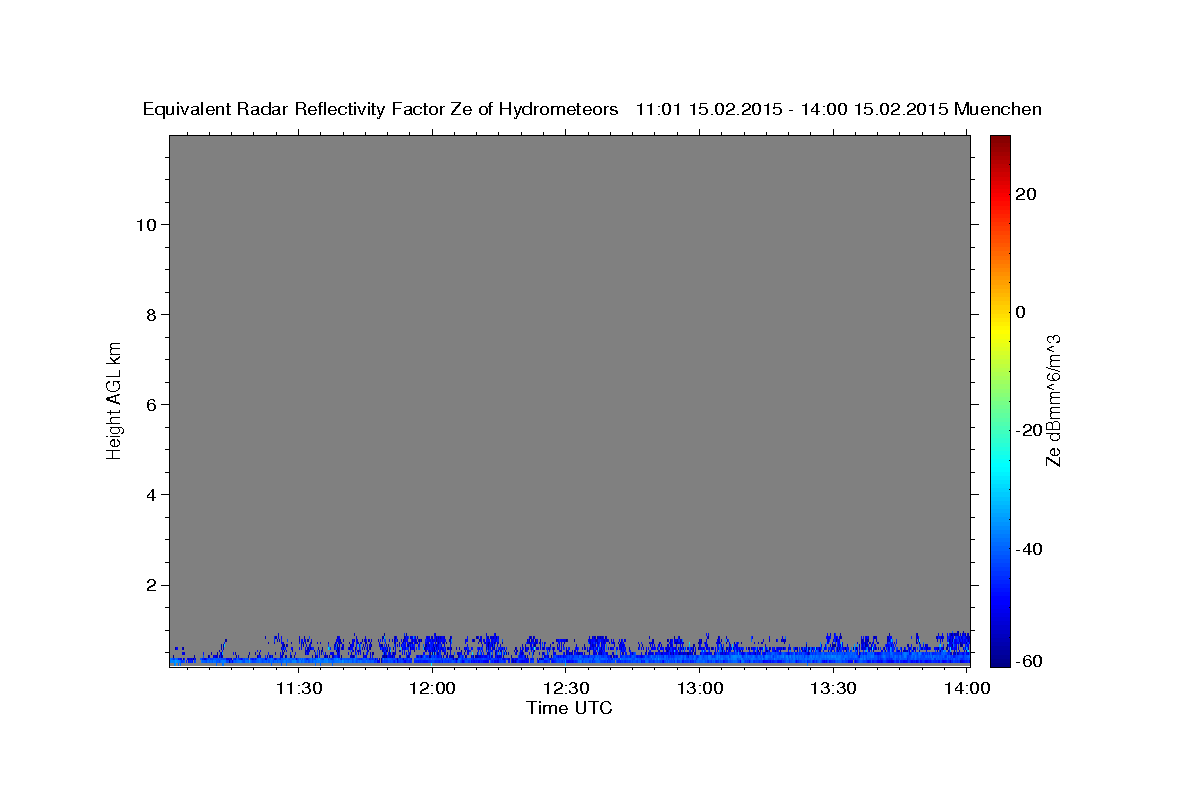
Task: Click the 'Time UTC' axis label
Action: point(569,708)
